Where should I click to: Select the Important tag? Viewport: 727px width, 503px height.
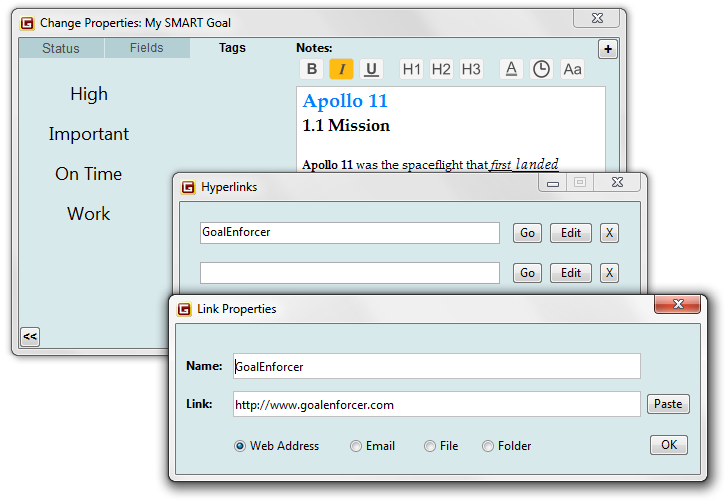[89, 134]
